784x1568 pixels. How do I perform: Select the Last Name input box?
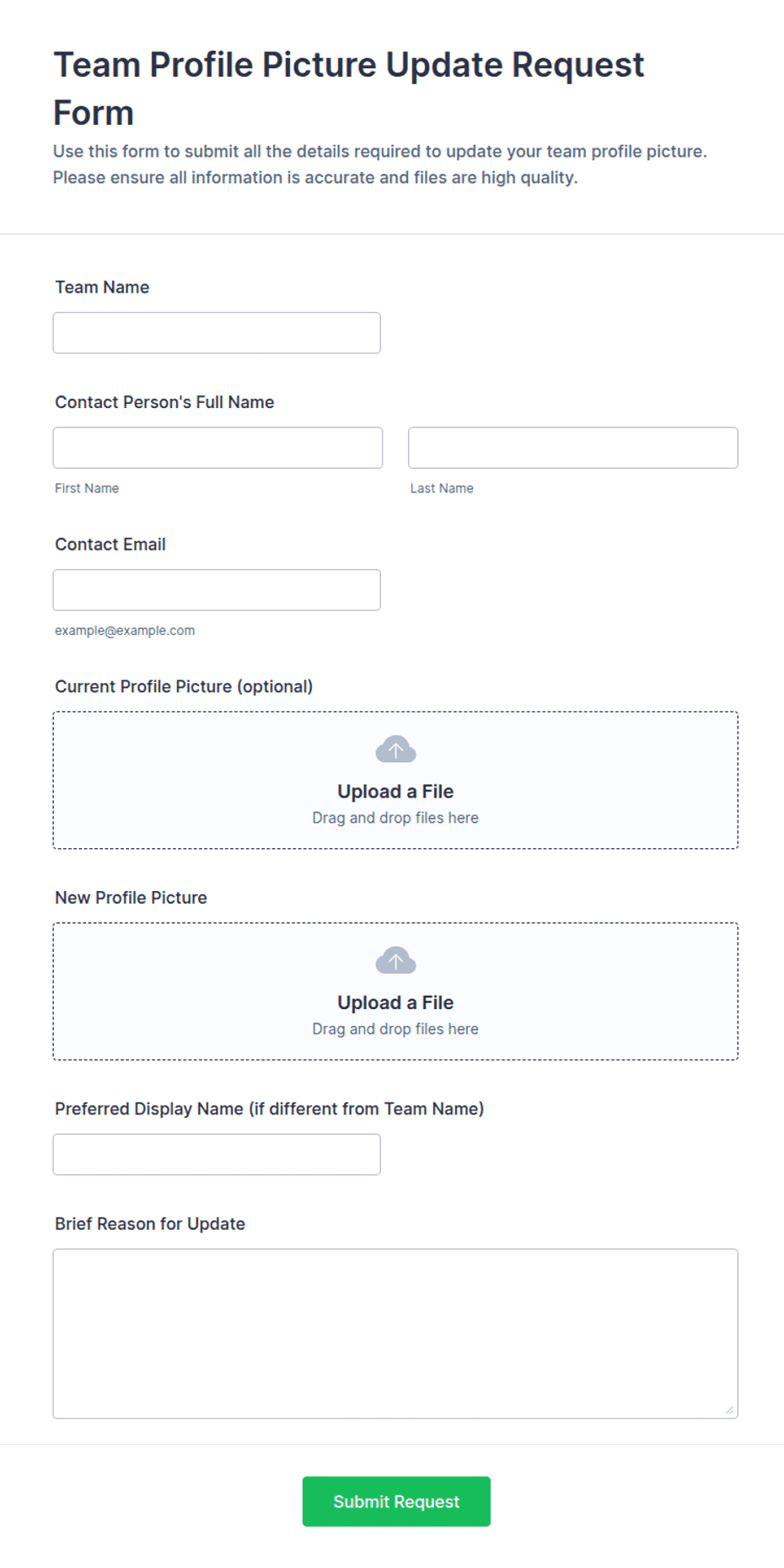(x=573, y=448)
